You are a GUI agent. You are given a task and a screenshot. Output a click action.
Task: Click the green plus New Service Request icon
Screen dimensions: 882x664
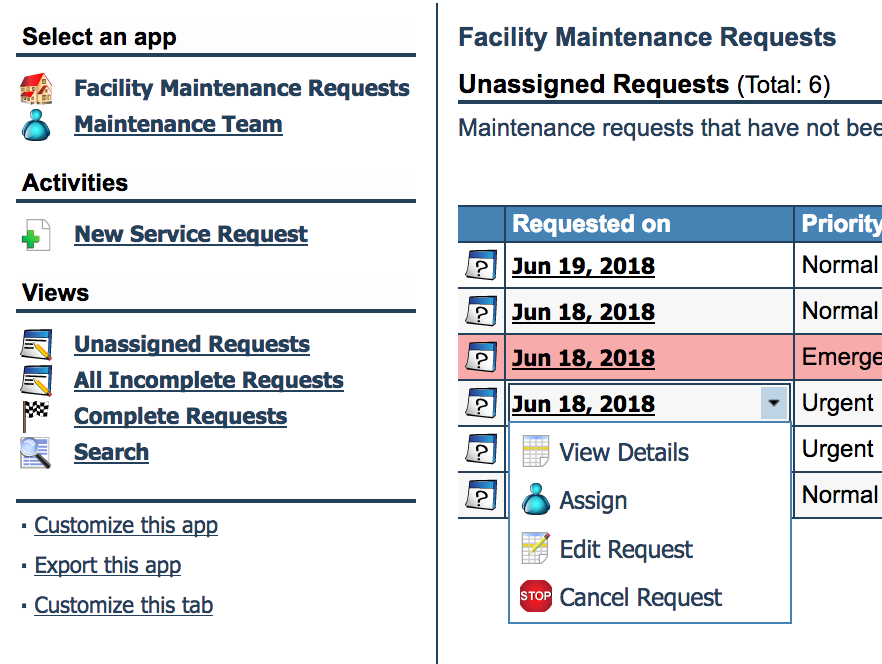coord(37,236)
